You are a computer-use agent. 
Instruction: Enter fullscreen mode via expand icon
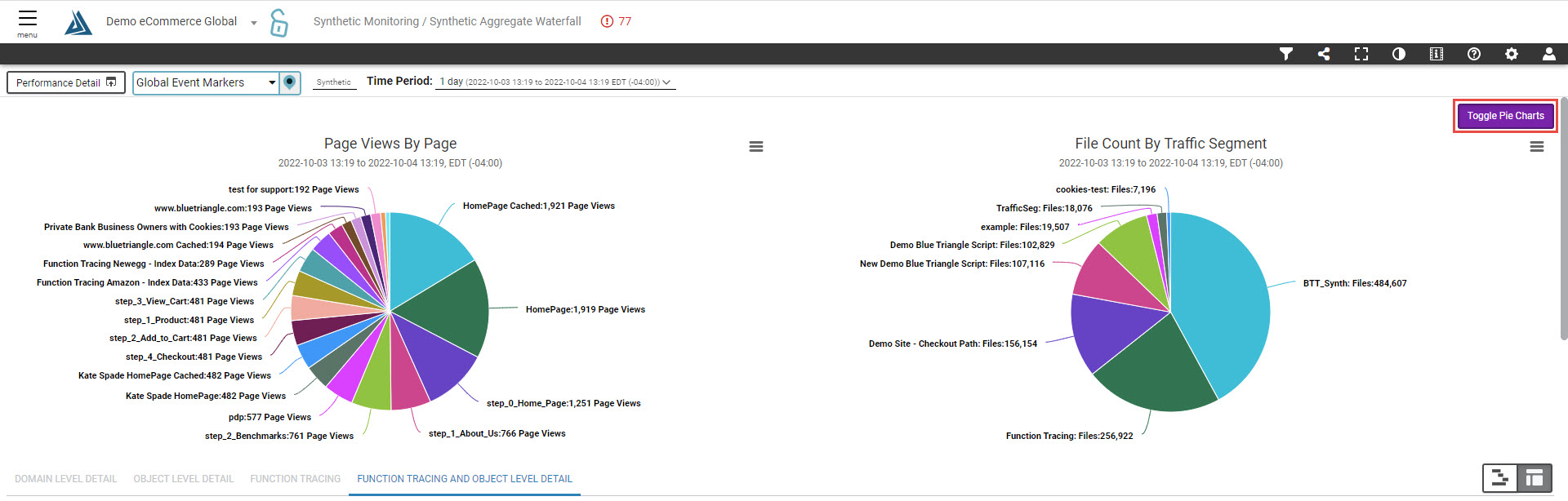tap(1361, 54)
